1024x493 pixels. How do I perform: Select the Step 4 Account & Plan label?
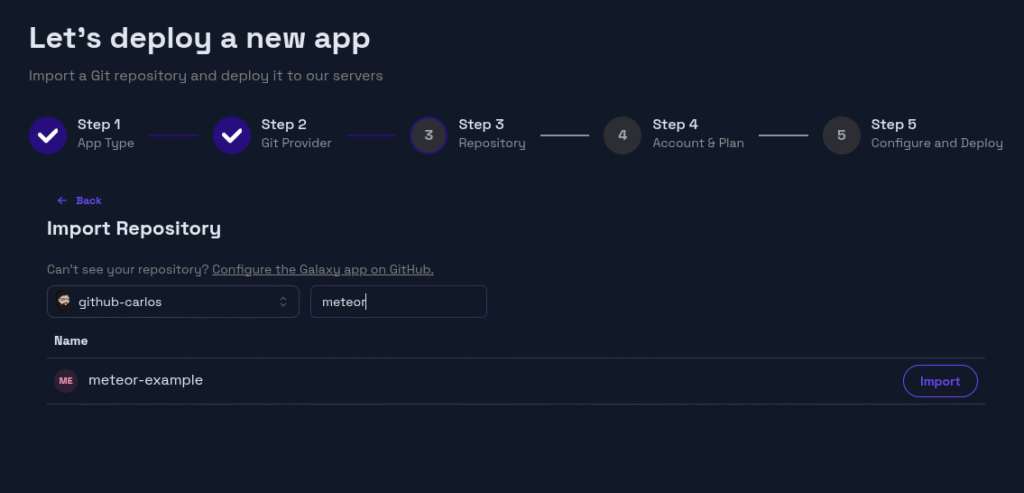click(698, 143)
